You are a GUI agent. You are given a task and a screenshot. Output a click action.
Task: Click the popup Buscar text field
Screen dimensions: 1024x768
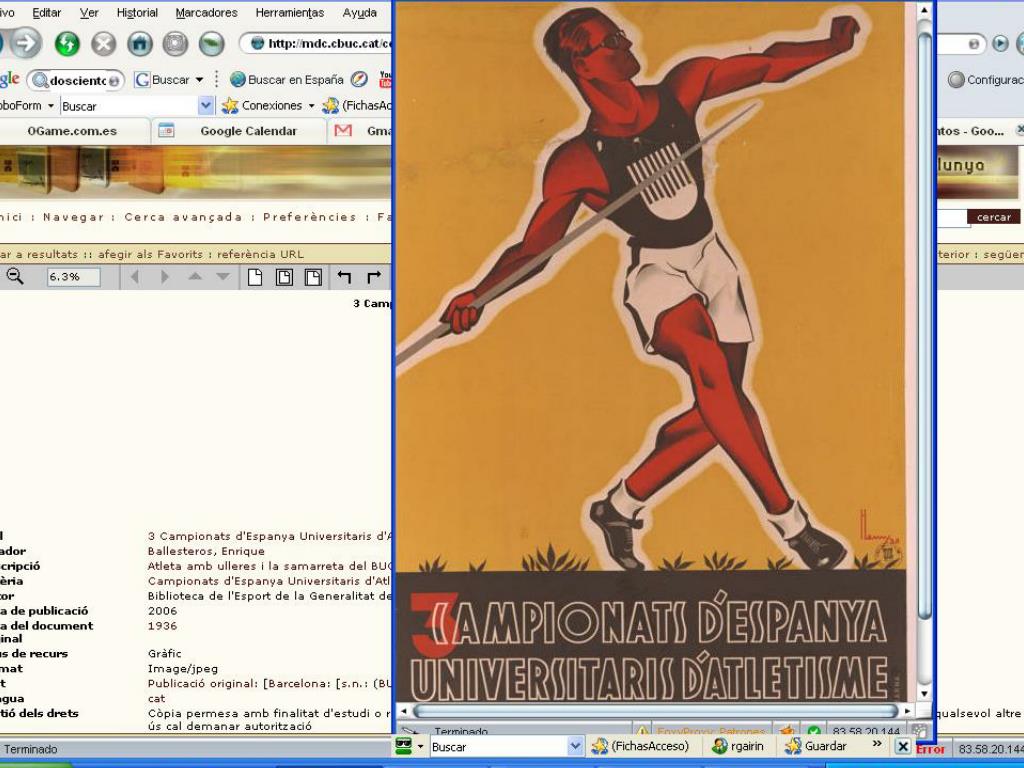500,746
